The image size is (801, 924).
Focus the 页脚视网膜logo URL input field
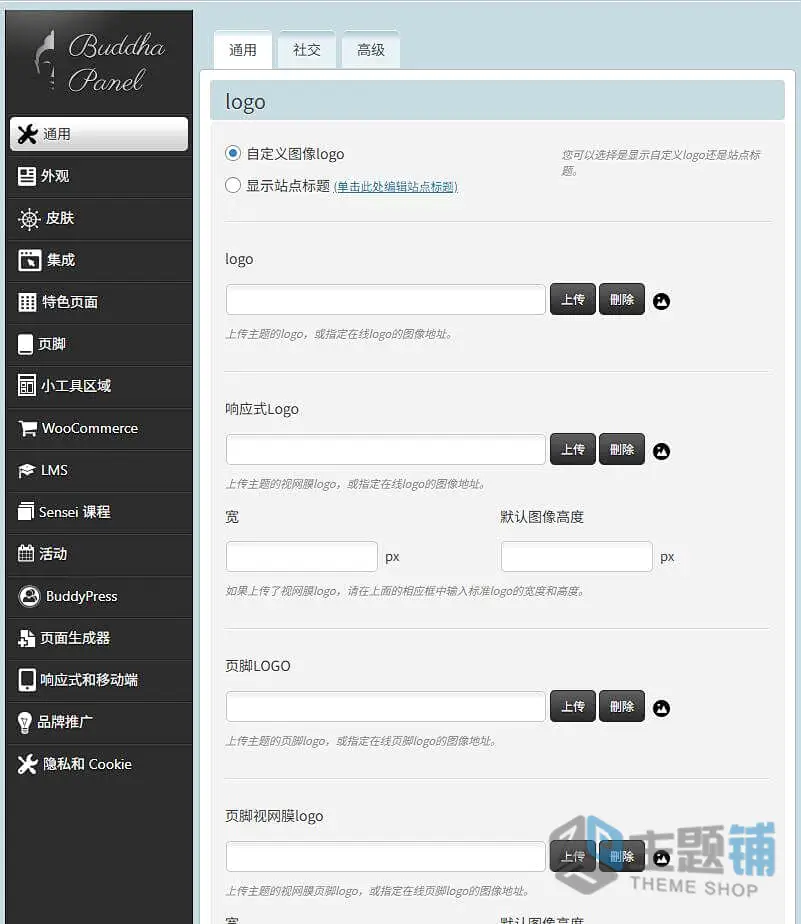385,857
